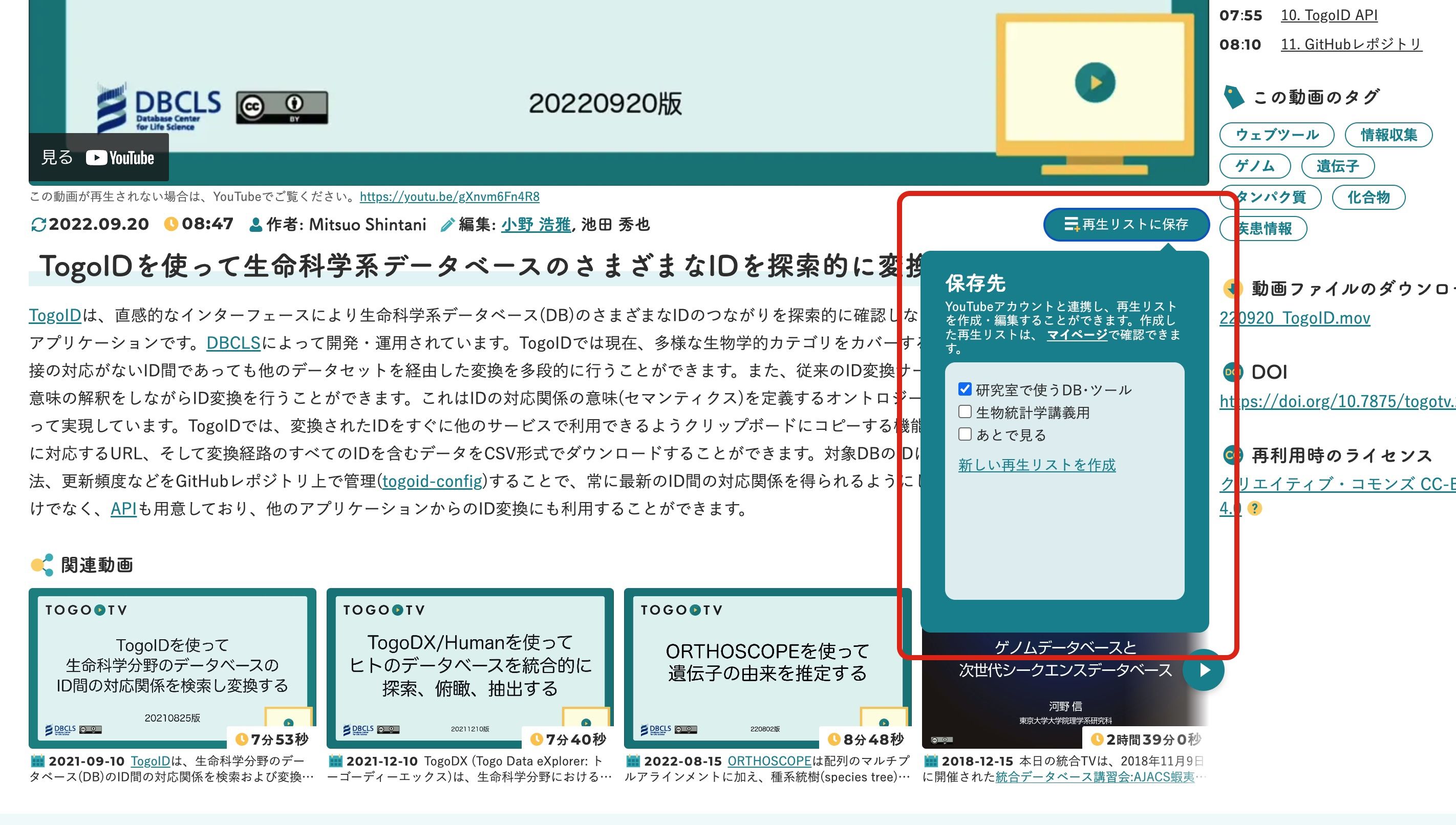Open the ORTHOSCOPE related video thumbnail
Screen dimensions: 1456x825
click(767, 663)
